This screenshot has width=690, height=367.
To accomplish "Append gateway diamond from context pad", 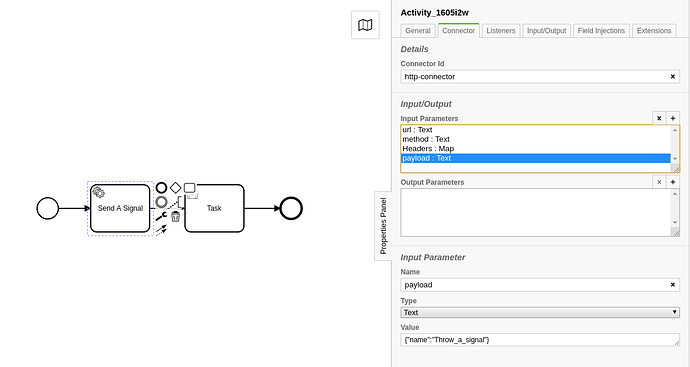I will coord(176,188).
